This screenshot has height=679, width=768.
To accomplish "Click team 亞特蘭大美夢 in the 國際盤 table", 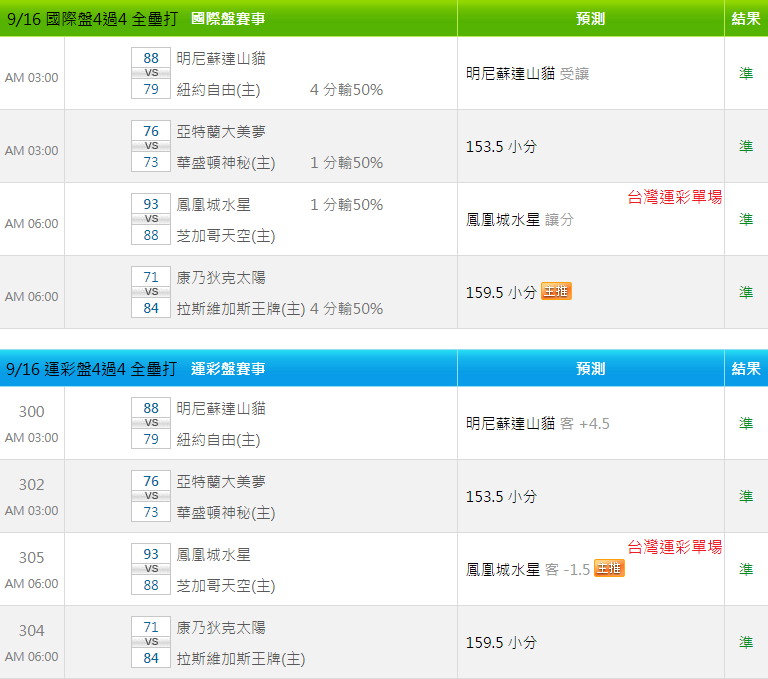I will click(x=221, y=132).
